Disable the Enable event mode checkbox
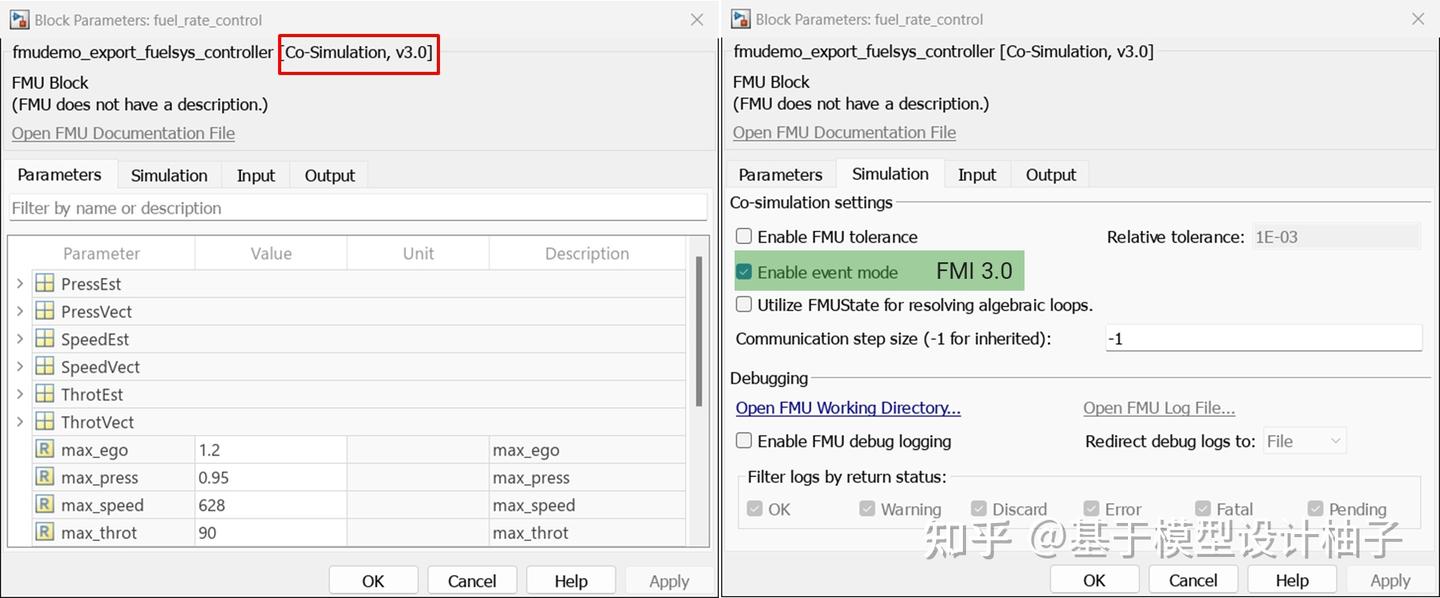The image size is (1440, 598). [x=743, y=270]
